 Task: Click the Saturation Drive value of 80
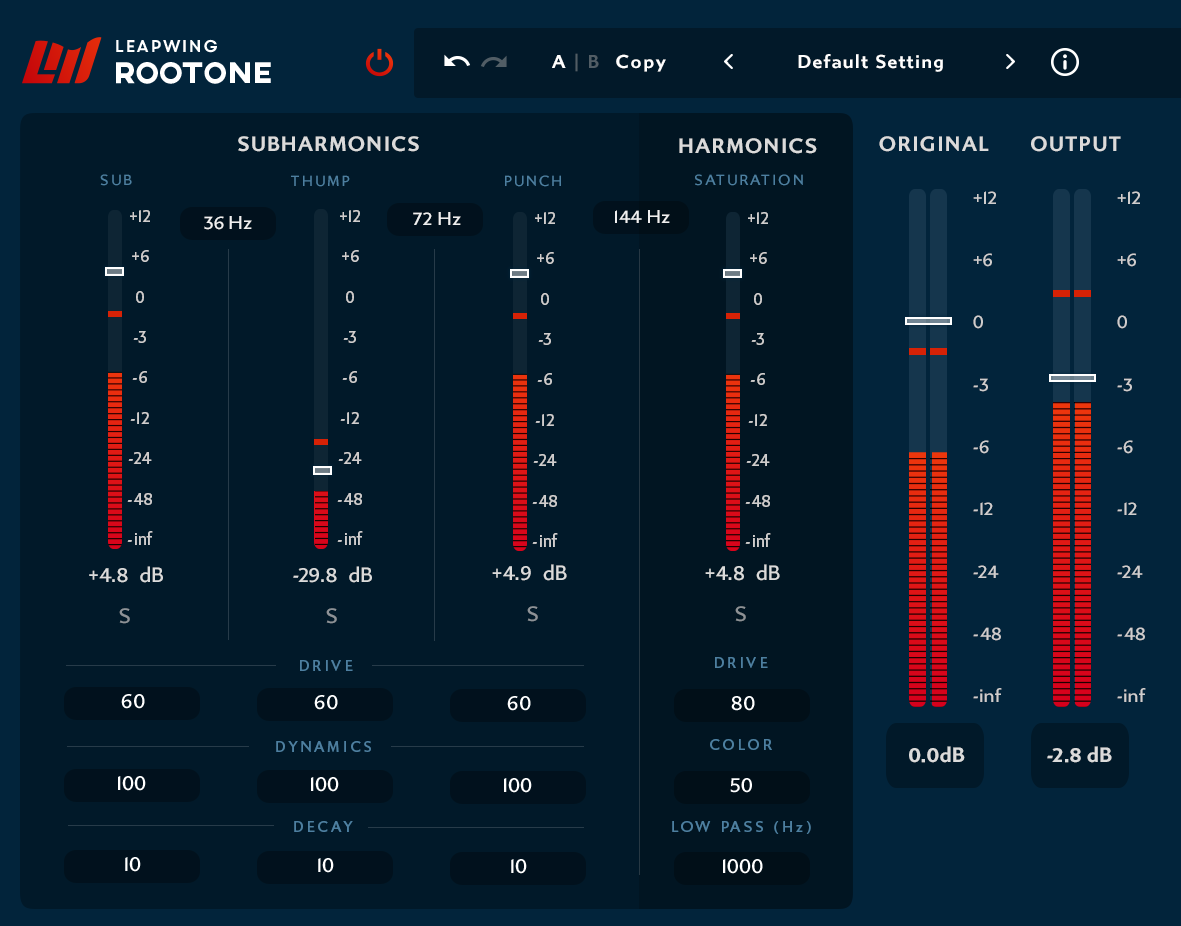click(741, 704)
